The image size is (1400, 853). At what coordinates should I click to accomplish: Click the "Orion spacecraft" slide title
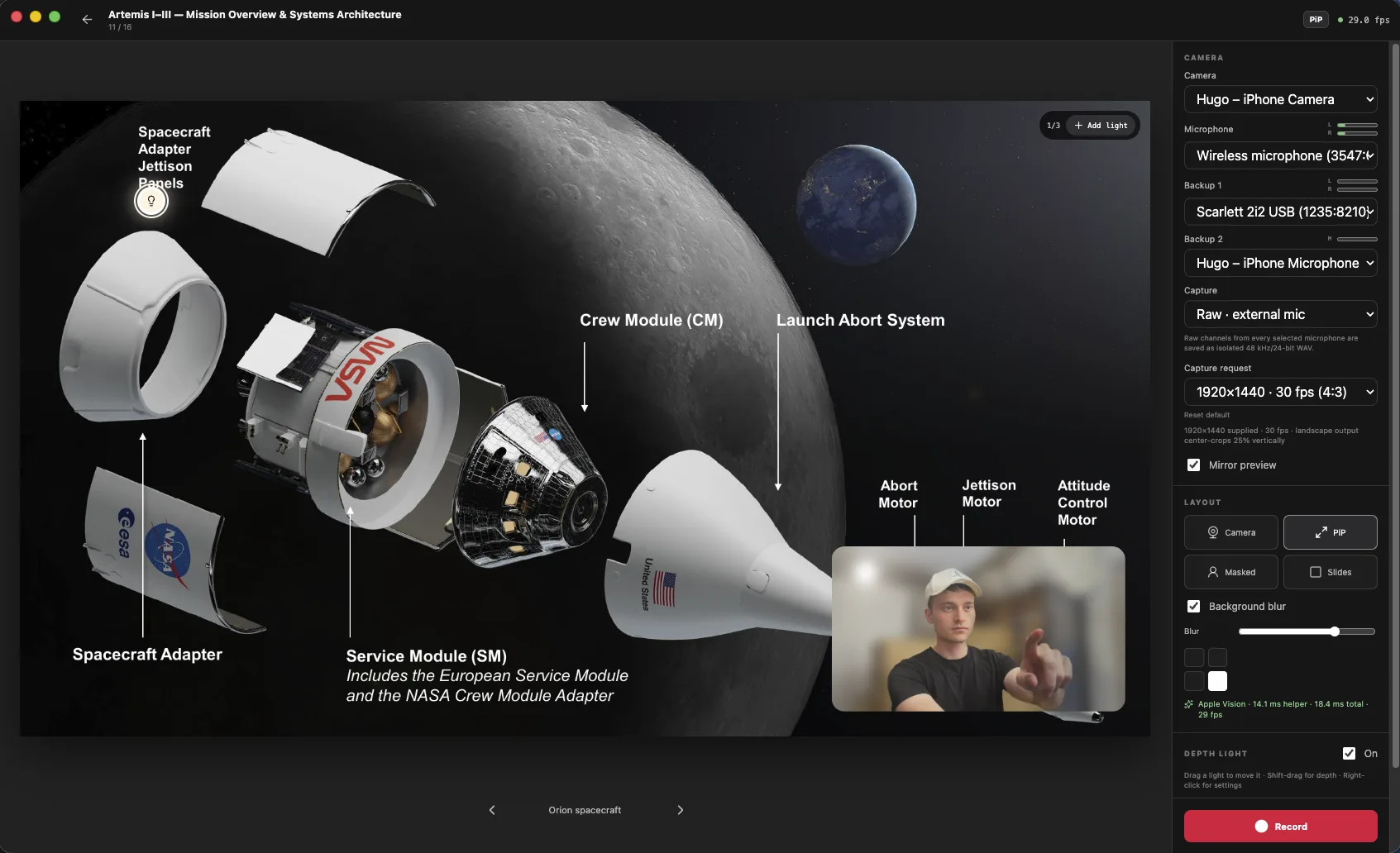point(585,810)
